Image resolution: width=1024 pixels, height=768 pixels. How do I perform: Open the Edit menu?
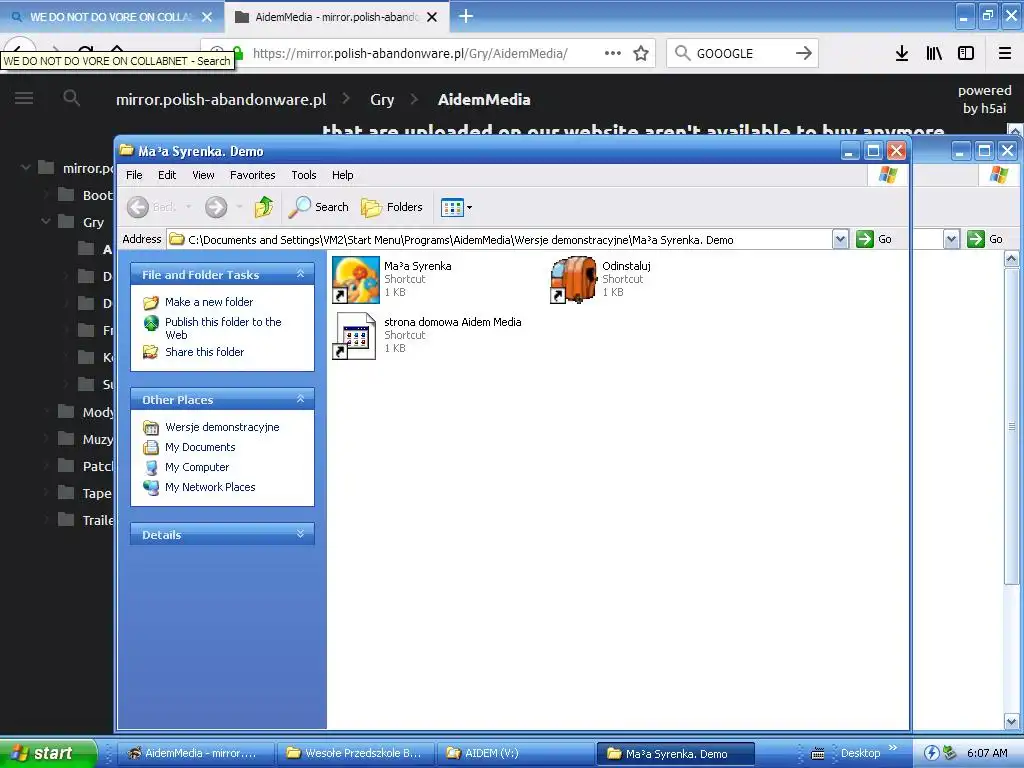click(167, 175)
